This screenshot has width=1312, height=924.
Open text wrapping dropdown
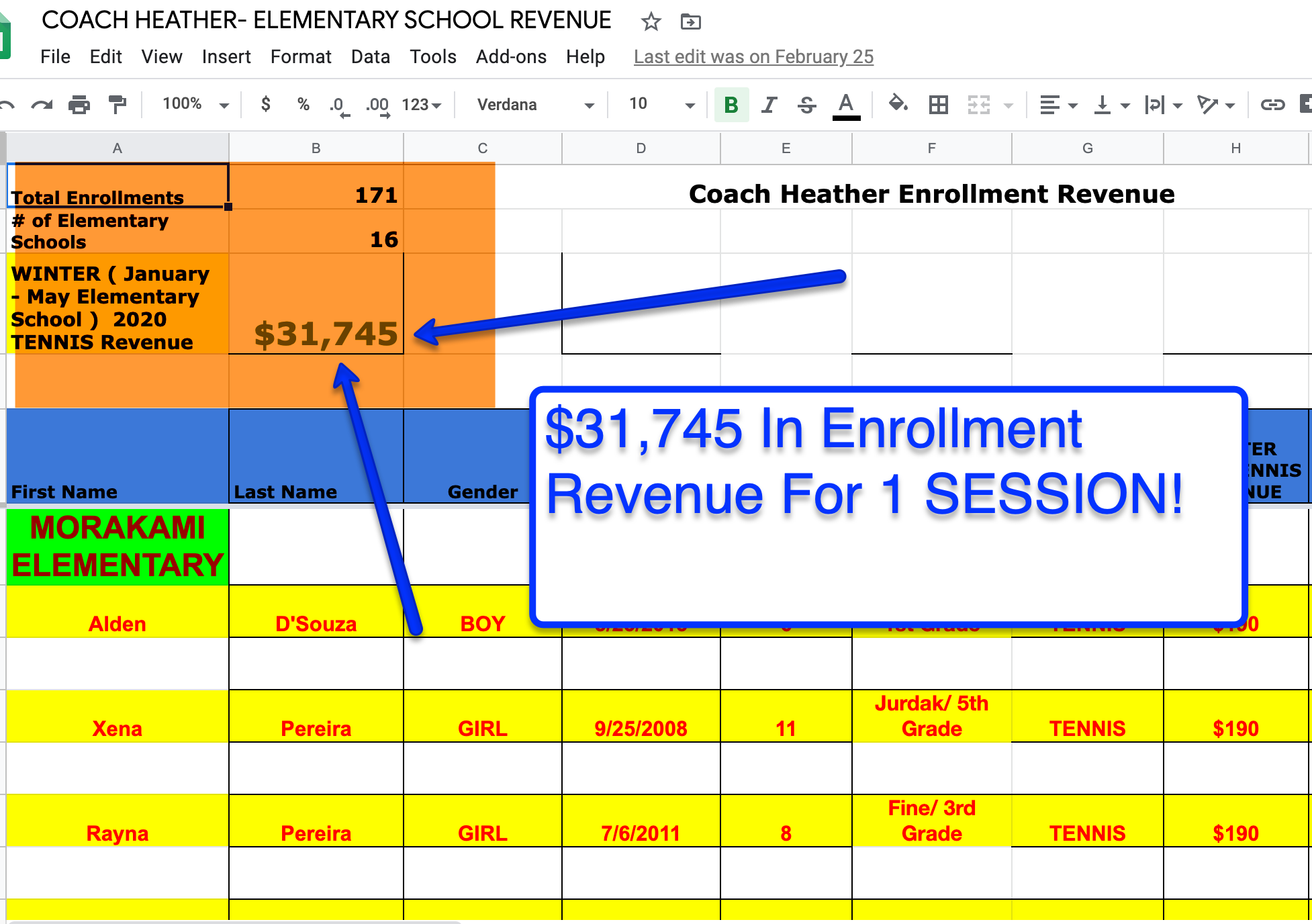tap(1163, 105)
